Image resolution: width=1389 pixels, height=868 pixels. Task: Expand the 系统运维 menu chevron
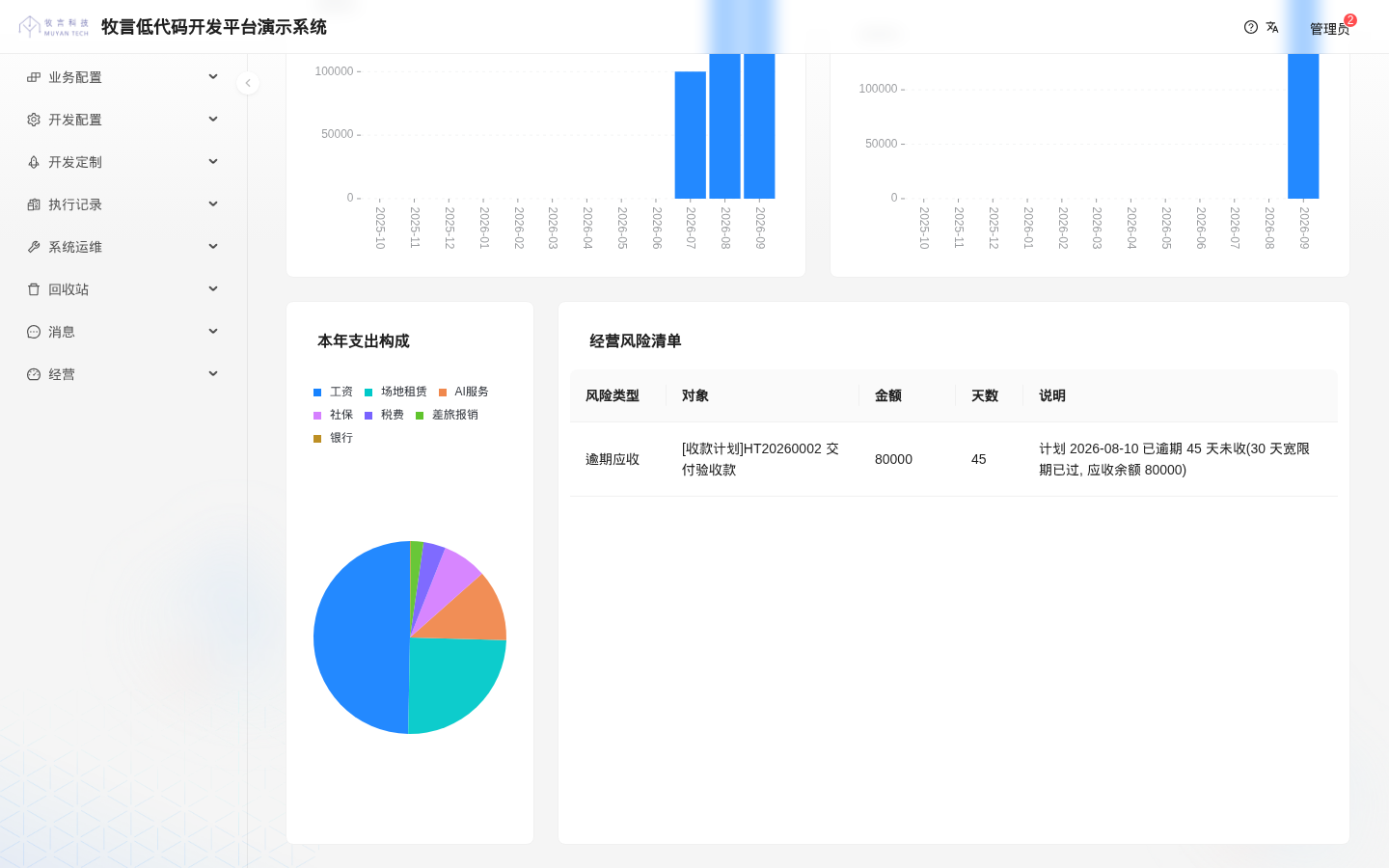tap(213, 247)
